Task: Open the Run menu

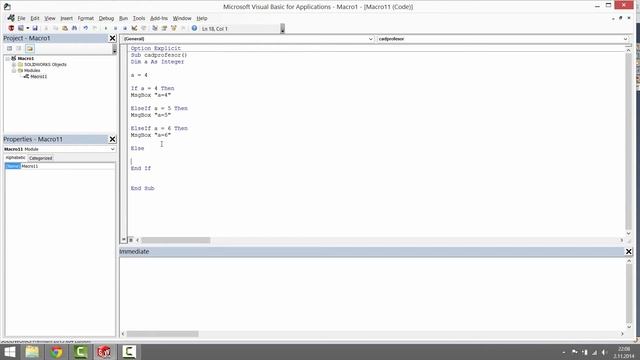Action: click(123, 18)
